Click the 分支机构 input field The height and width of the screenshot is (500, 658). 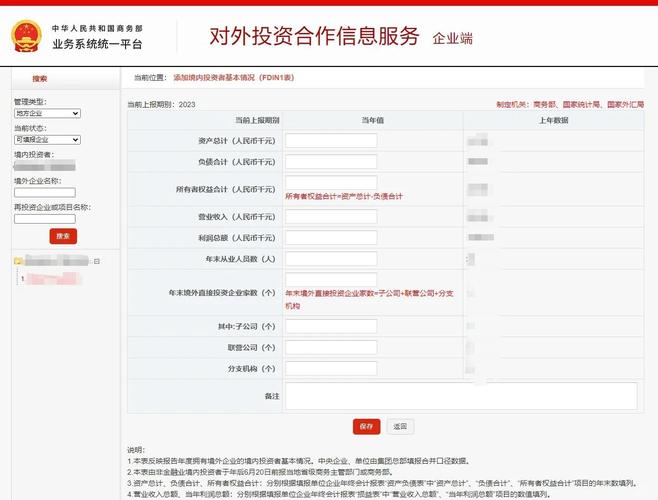(x=330, y=368)
